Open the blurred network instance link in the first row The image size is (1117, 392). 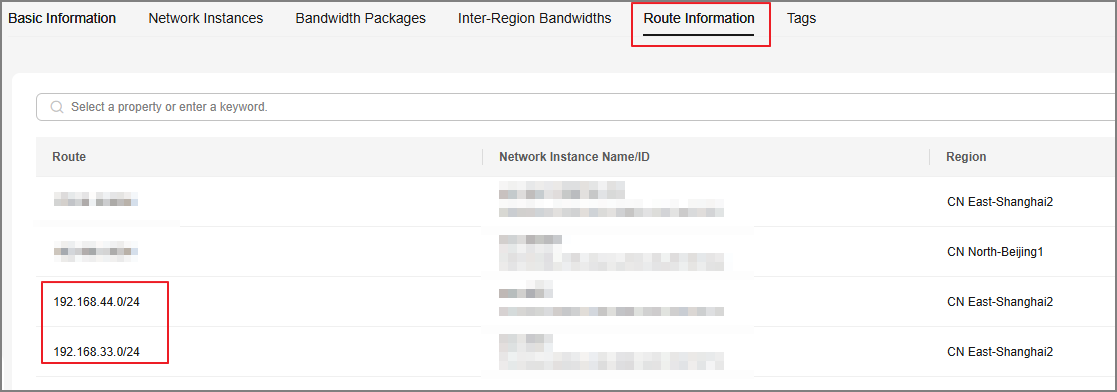[561, 190]
